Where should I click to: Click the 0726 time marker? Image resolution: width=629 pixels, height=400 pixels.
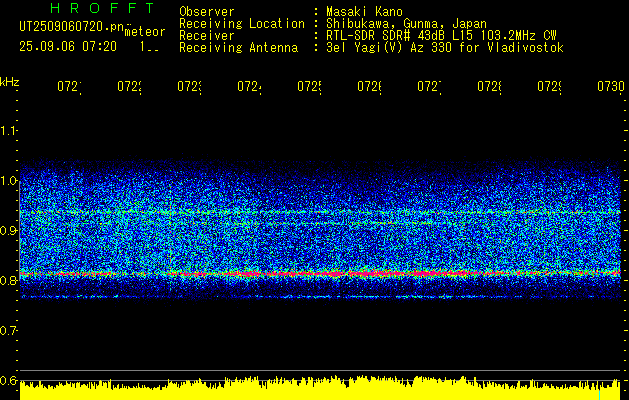coord(369,87)
